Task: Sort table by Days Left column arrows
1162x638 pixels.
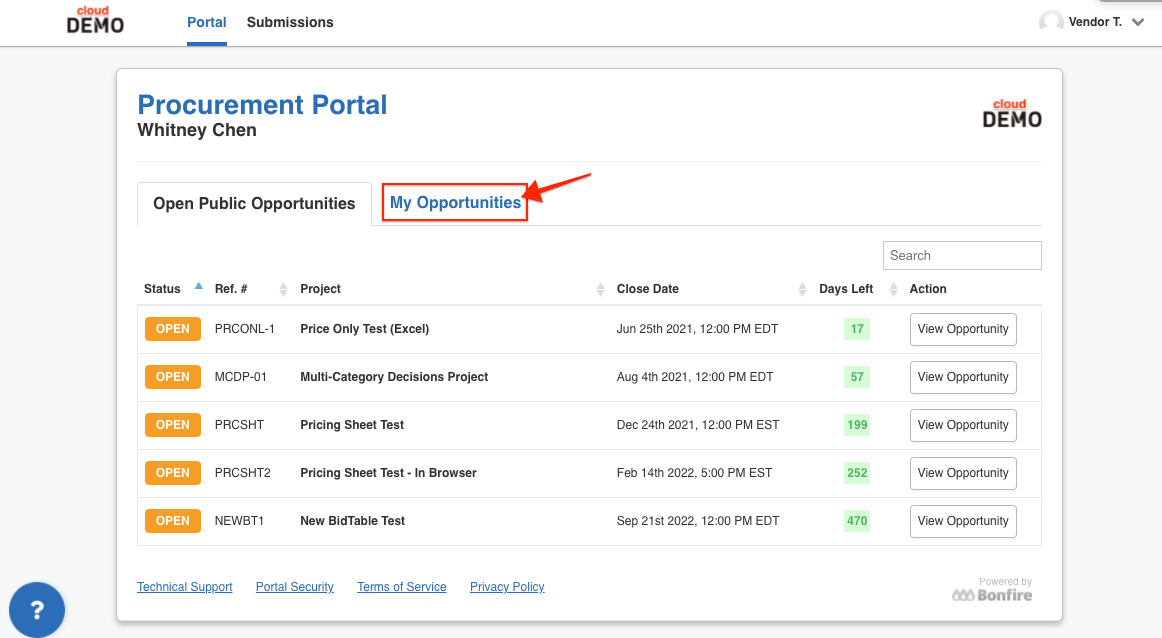Action: (x=893, y=289)
